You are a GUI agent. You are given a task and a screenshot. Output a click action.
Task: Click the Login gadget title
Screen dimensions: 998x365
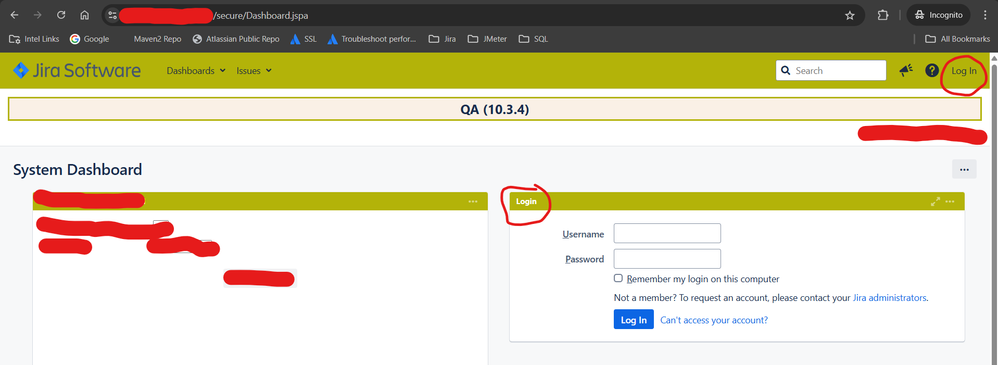(526, 201)
